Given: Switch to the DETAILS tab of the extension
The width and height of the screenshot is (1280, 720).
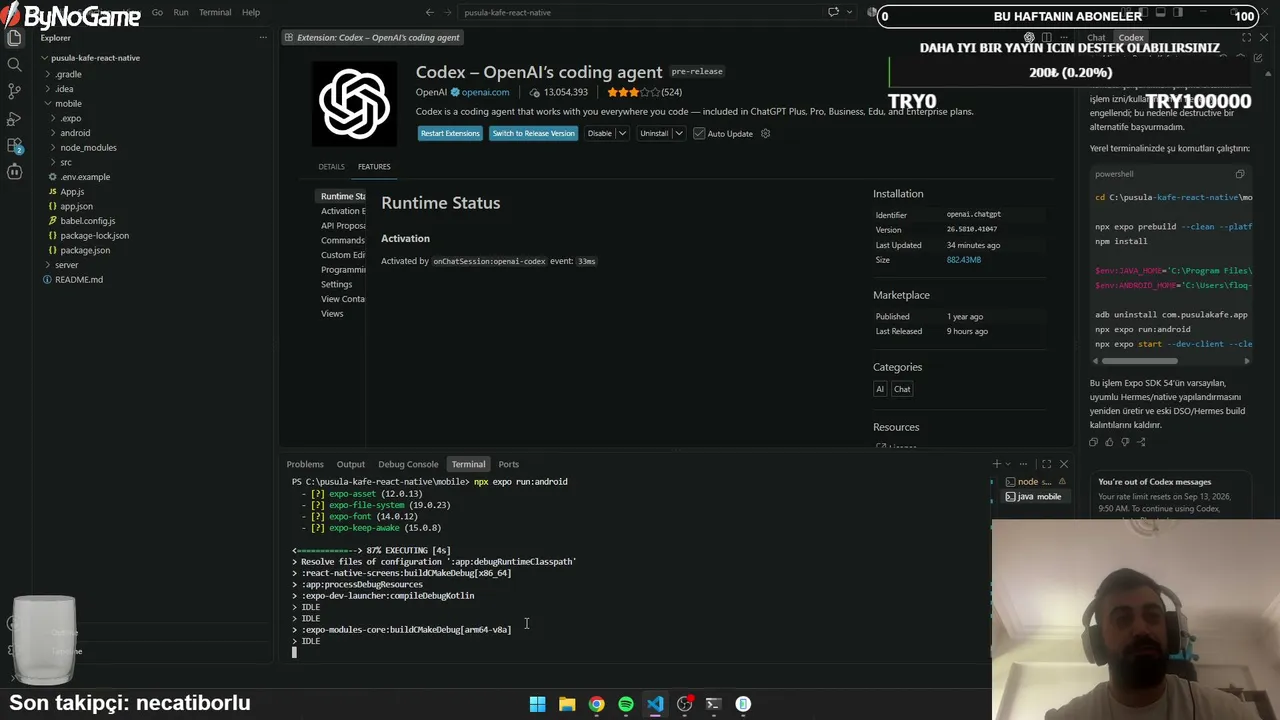Looking at the screenshot, I should (x=331, y=167).
